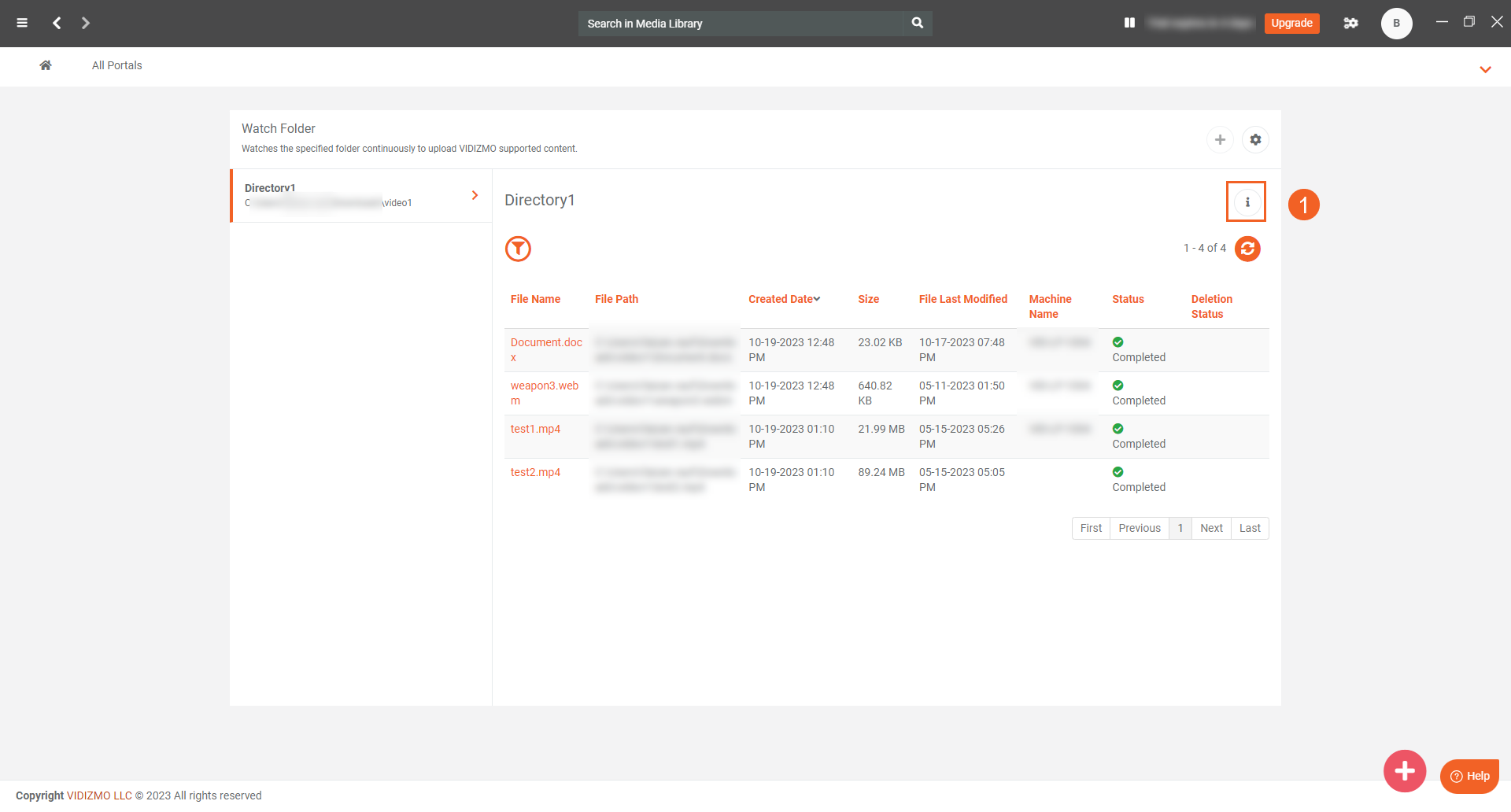The width and height of the screenshot is (1511, 812).
Task: Click the Upgrade button
Action: click(x=1291, y=23)
